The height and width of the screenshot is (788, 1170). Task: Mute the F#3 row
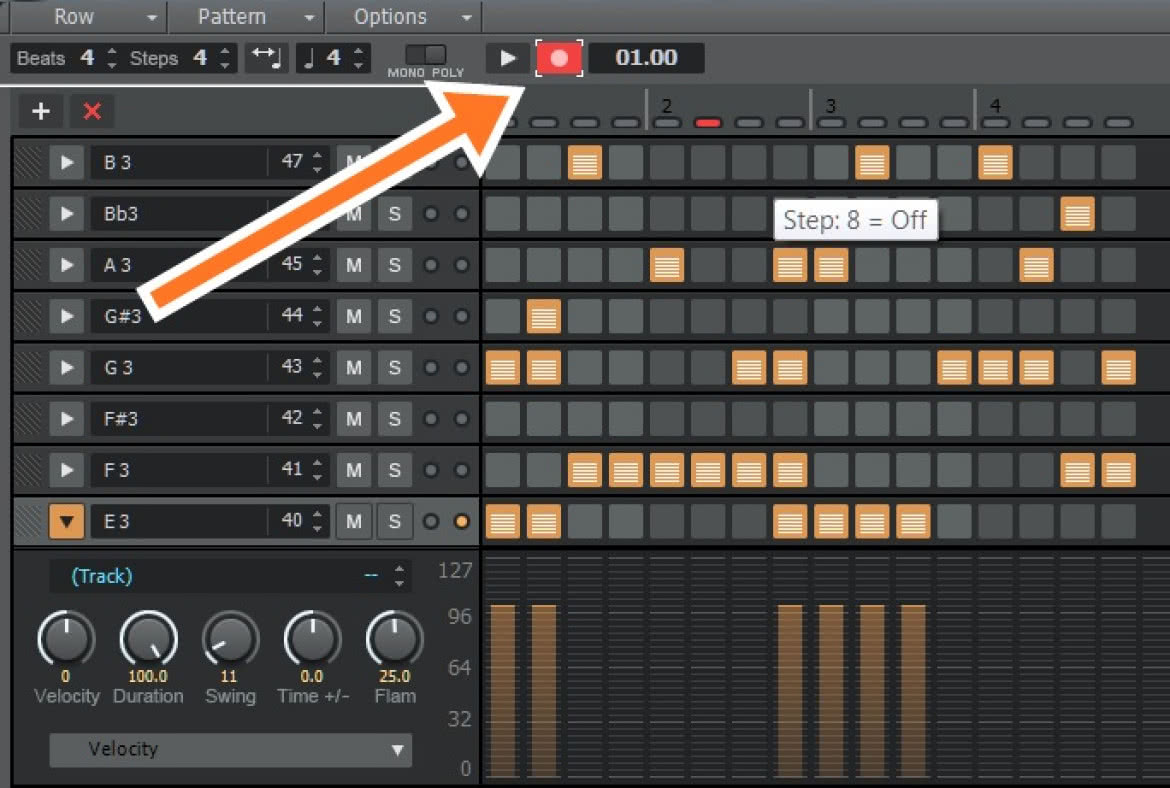tap(354, 419)
